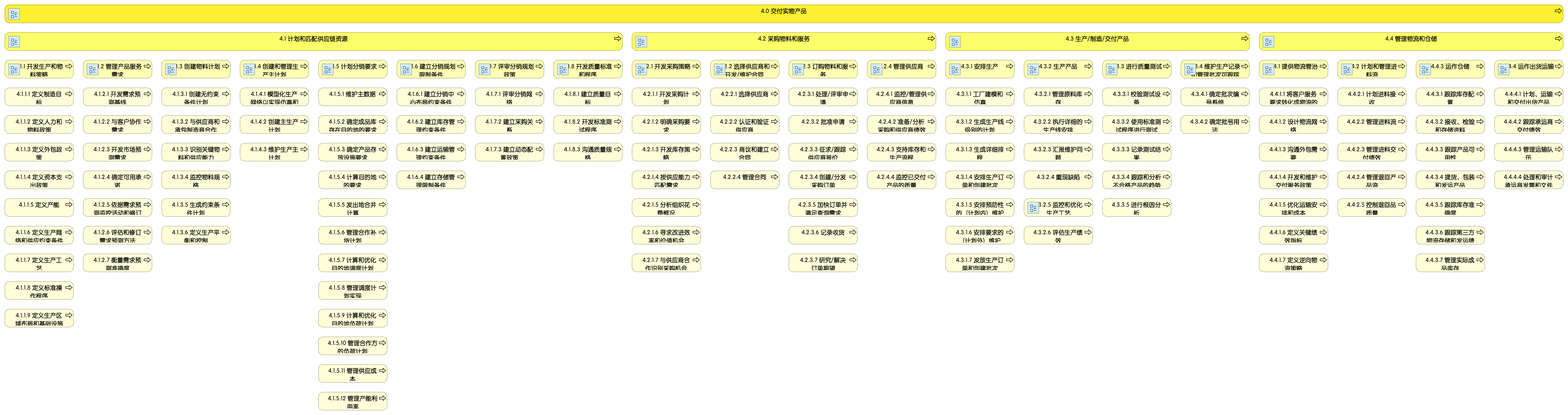Select process box 4.1.6.4 建立存储管理限制条件
The image size is (1568, 415).
click(431, 180)
